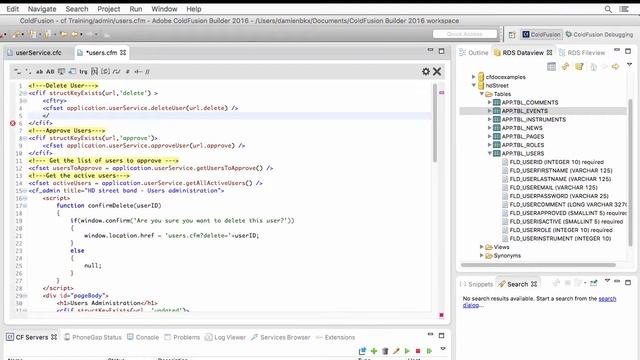This screenshot has width=640, height=360.
Task: Click the screen icon in editor toolbar
Action: [61, 71]
